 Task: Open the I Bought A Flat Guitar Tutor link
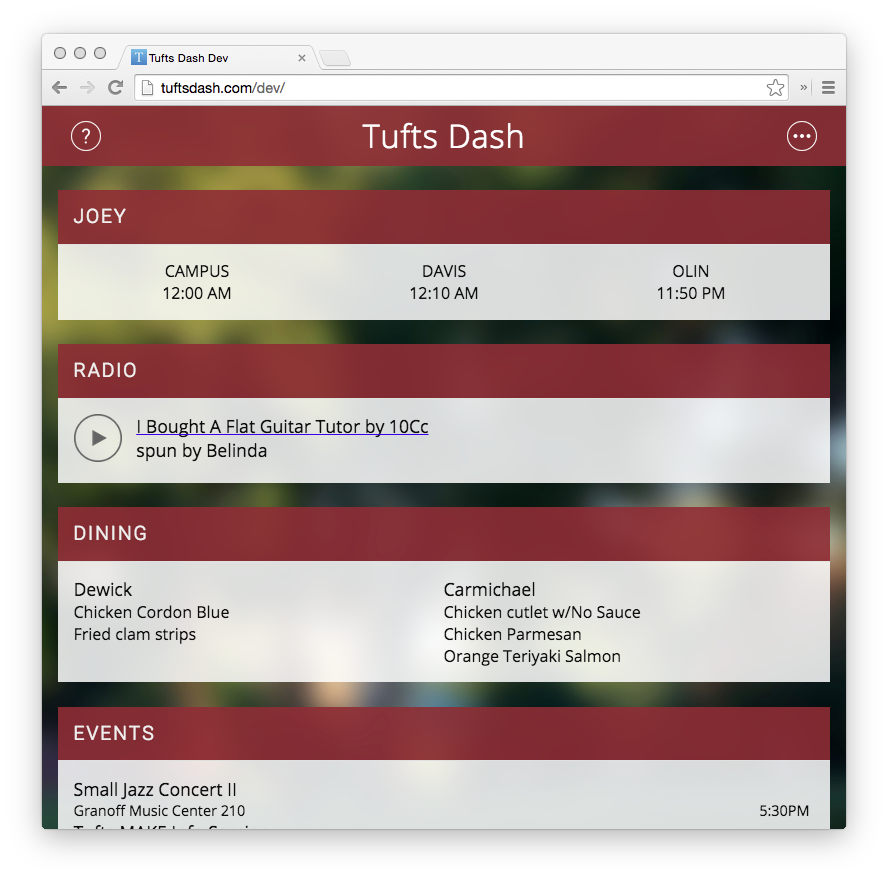click(282, 426)
